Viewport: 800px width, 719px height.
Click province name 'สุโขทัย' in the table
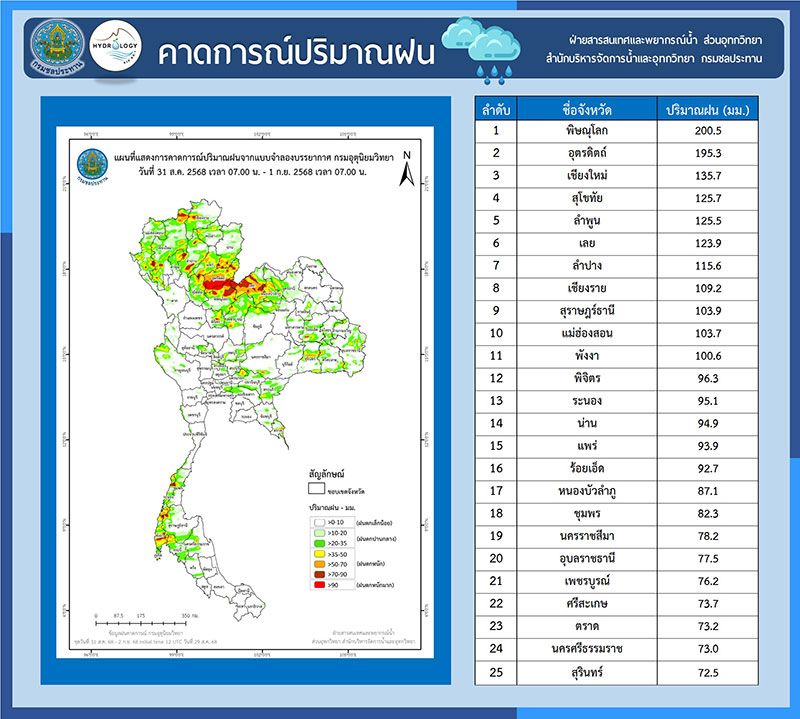[587, 198]
